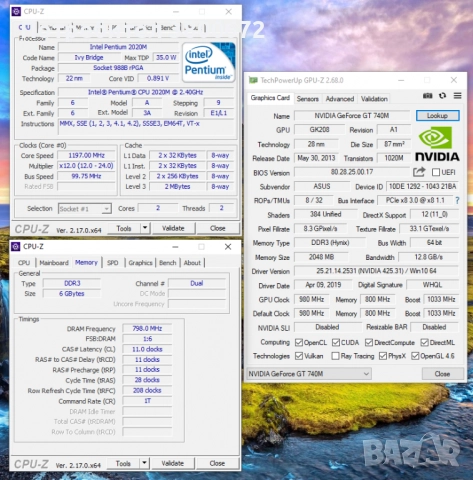Click the DRAM Frequency value 798.0 MHz
Image resolution: width=473 pixels, height=480 pixels.
147,328
